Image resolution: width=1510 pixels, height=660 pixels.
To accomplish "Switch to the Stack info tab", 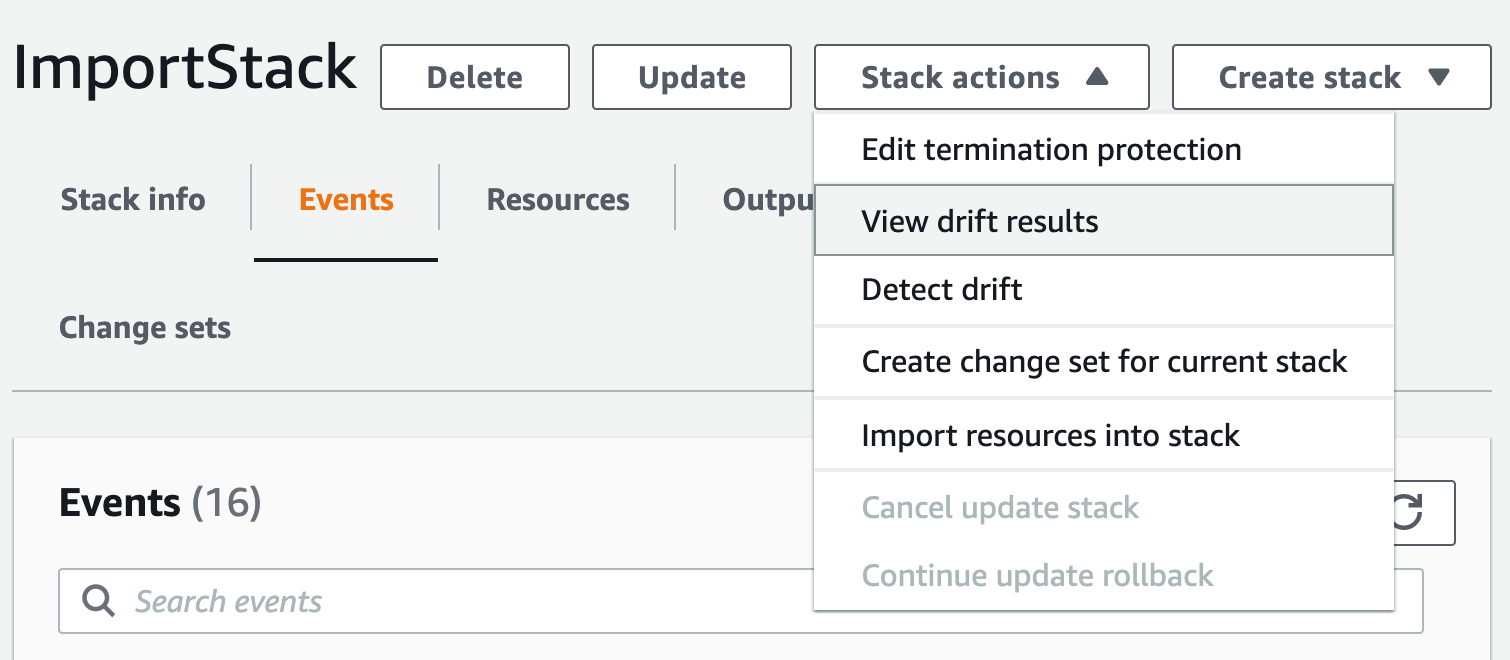I will point(133,199).
